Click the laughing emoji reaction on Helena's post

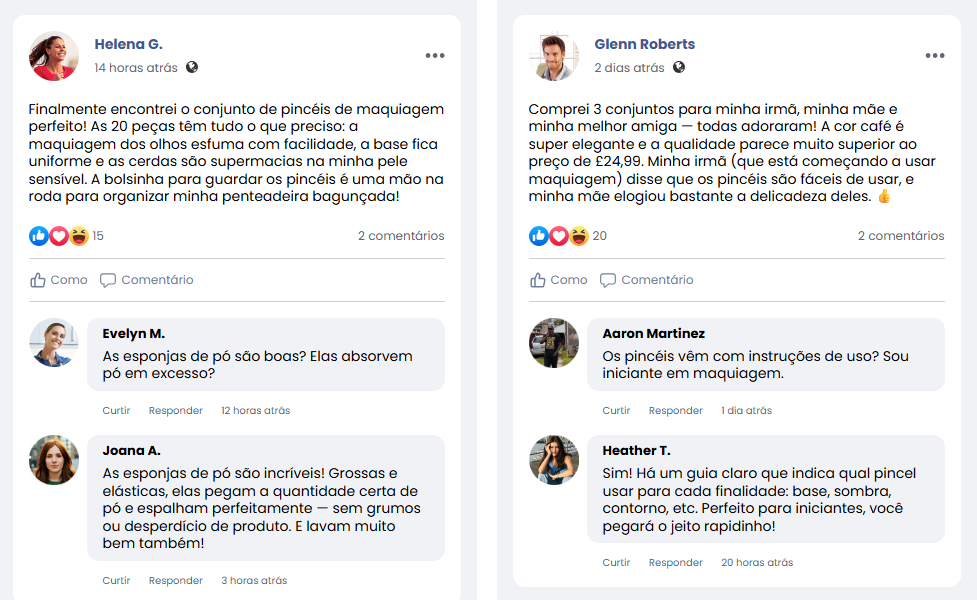coord(79,236)
